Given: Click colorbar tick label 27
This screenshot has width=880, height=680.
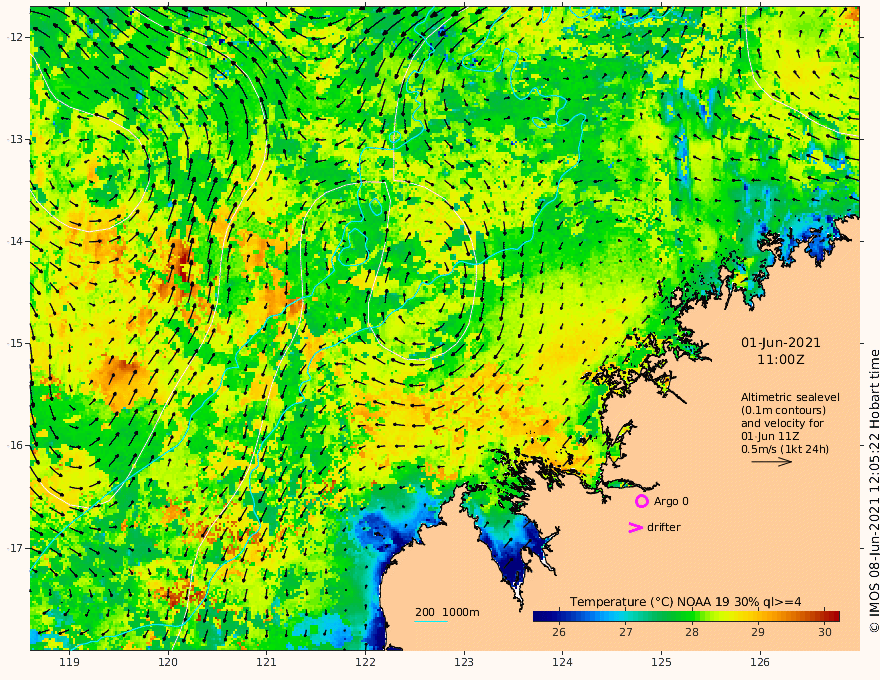Looking at the screenshot, I should (x=626, y=632).
